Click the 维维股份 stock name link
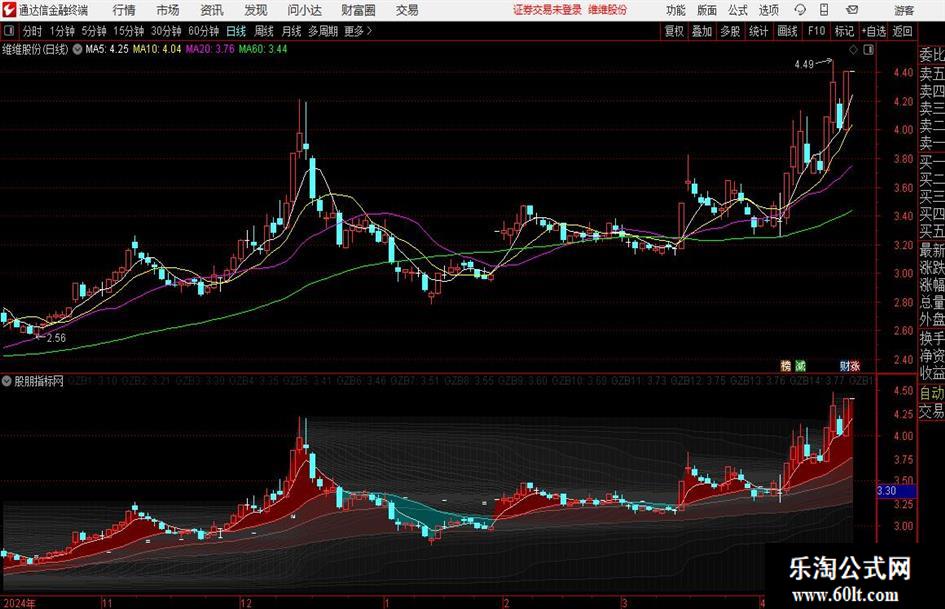This screenshot has width=945, height=609. click(608, 10)
